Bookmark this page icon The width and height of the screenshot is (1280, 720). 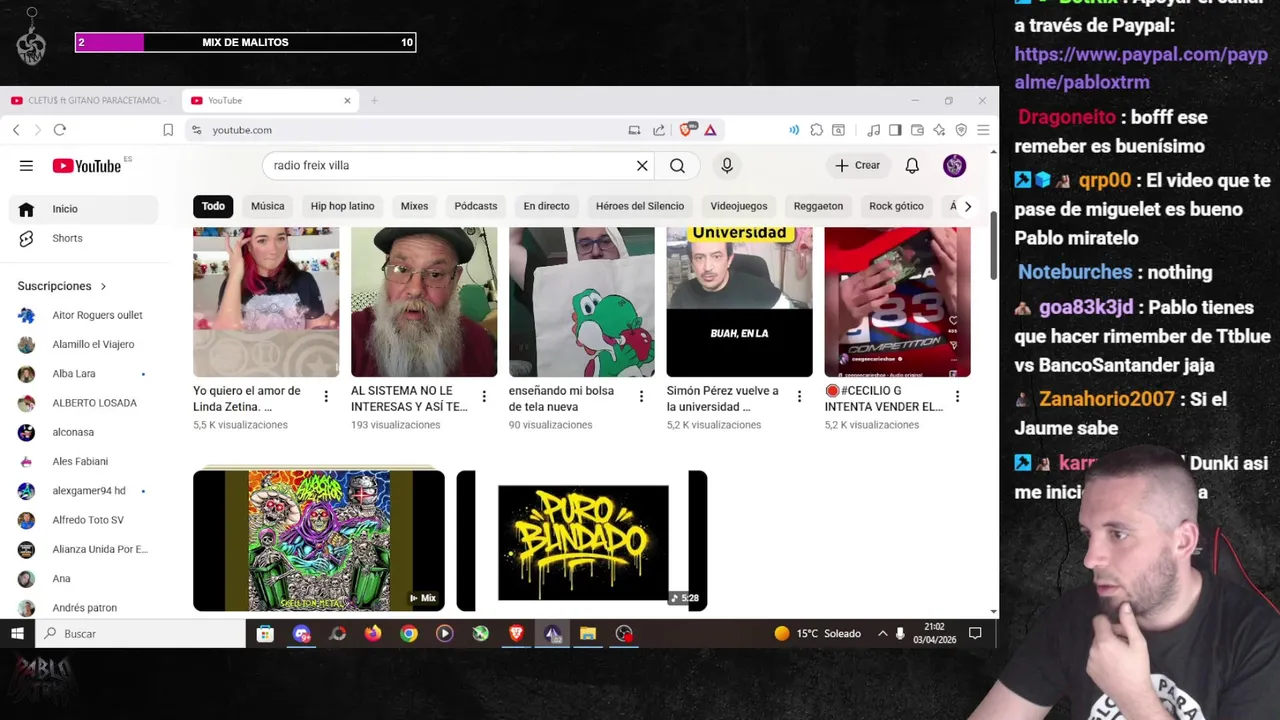point(168,130)
